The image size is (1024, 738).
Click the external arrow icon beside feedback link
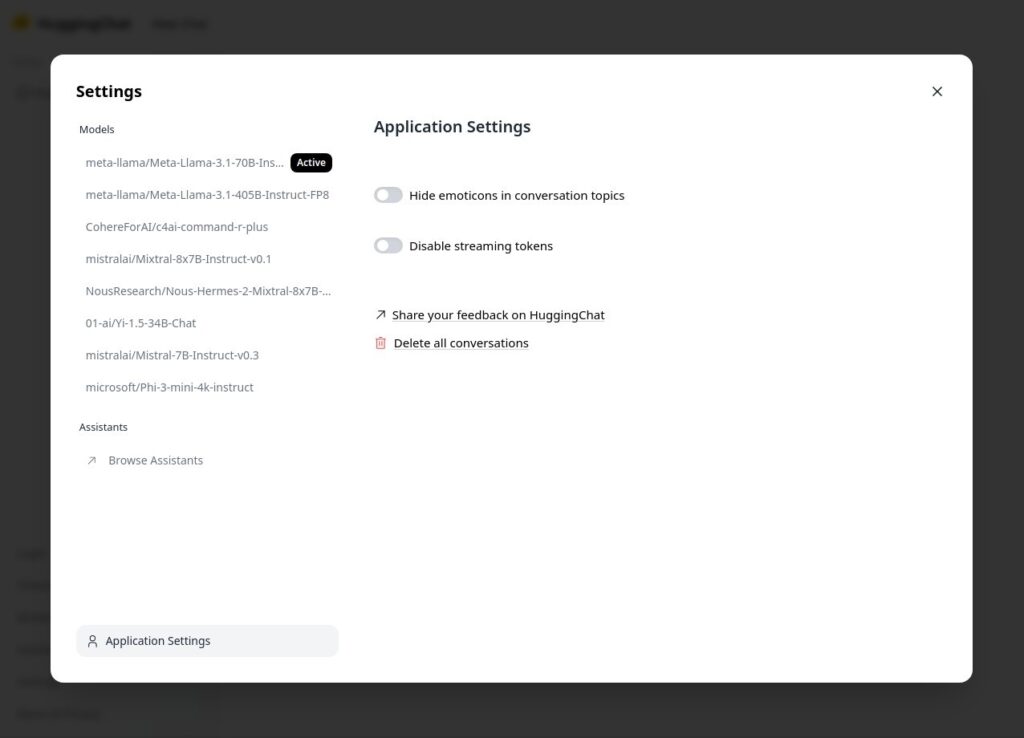tap(381, 315)
